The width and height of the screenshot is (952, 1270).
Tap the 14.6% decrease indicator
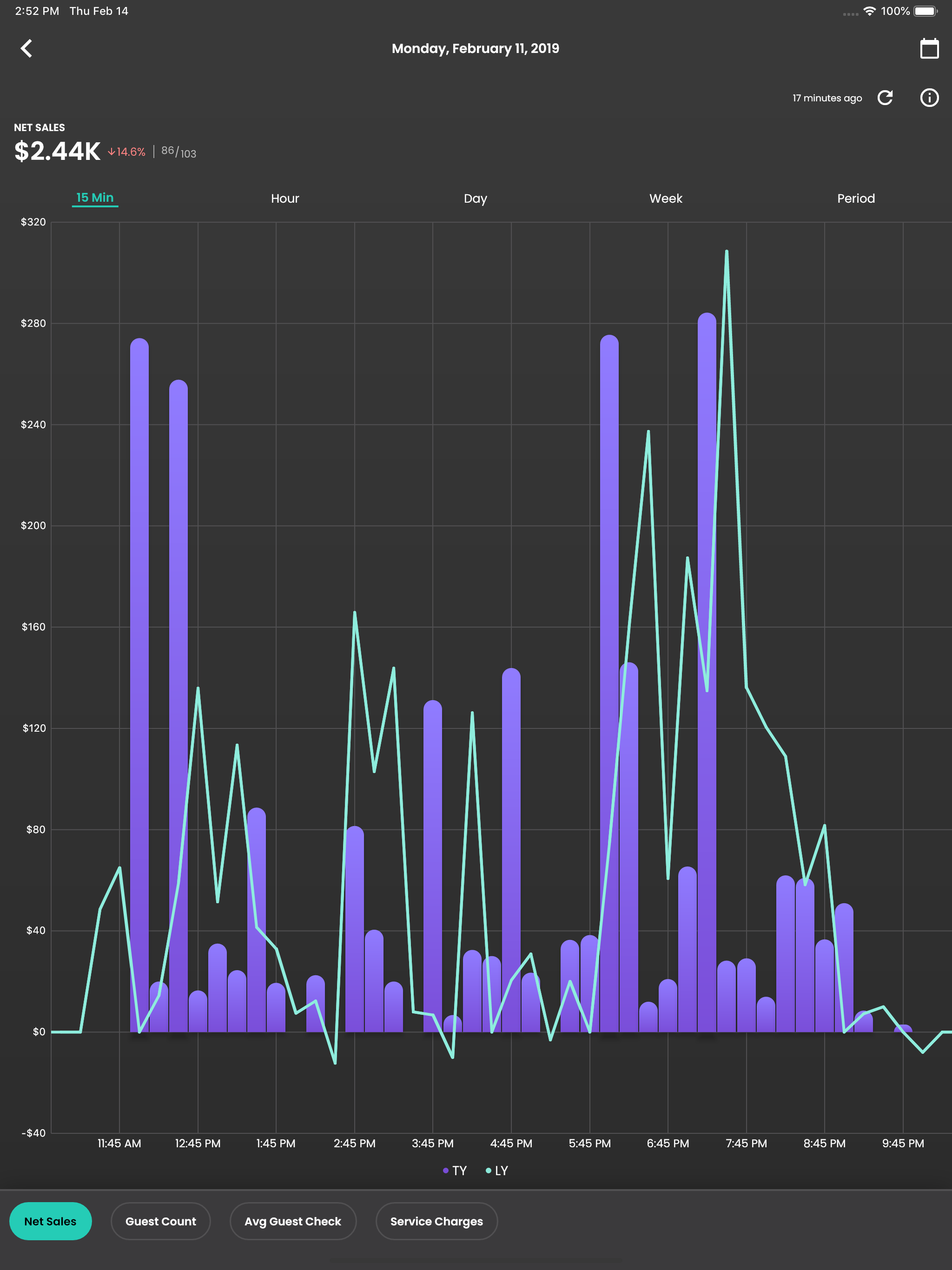pos(126,152)
